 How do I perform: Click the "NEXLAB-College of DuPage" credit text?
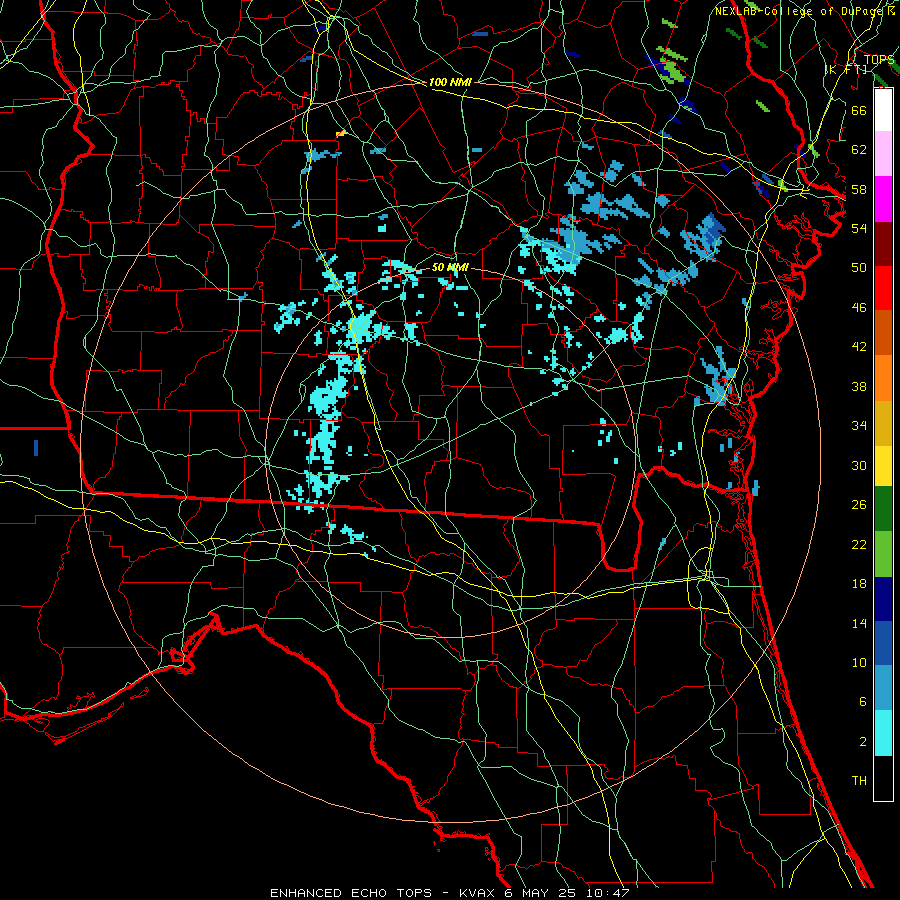point(800,11)
